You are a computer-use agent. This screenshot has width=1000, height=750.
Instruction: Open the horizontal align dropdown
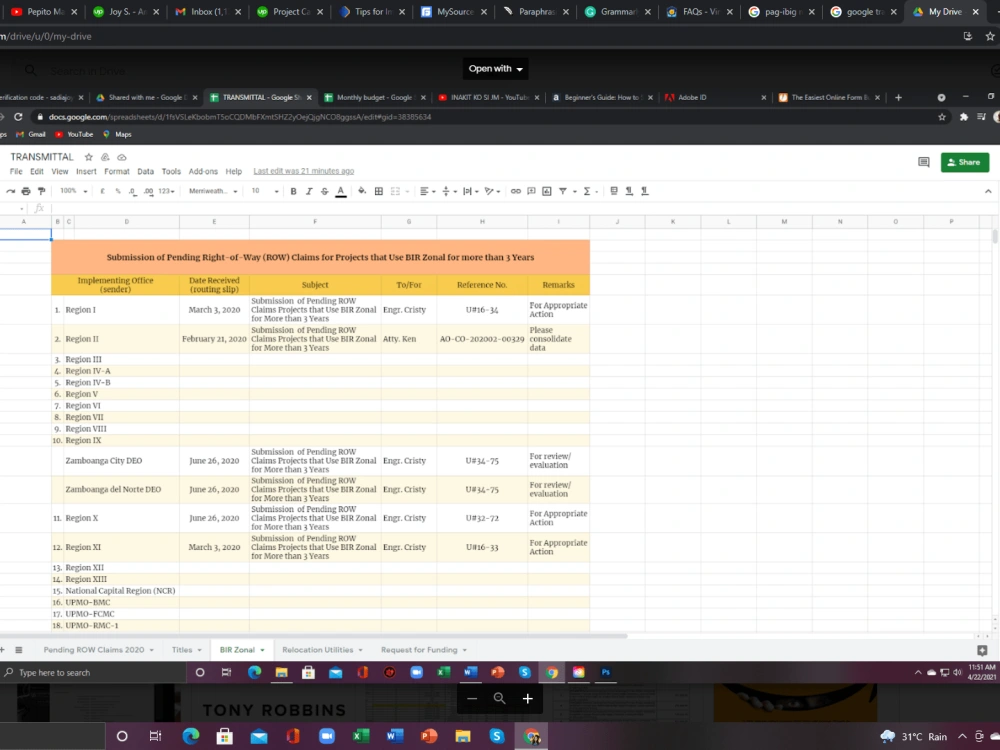pos(427,191)
